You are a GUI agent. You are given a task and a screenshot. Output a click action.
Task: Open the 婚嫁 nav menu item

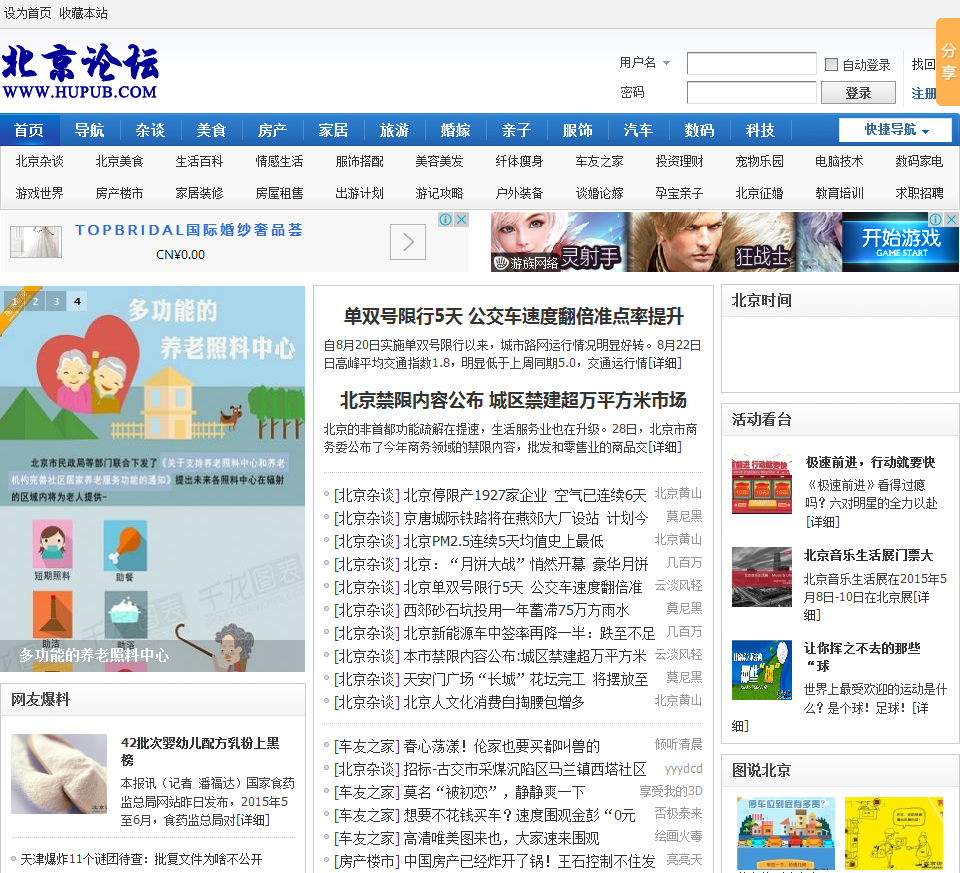coord(456,130)
